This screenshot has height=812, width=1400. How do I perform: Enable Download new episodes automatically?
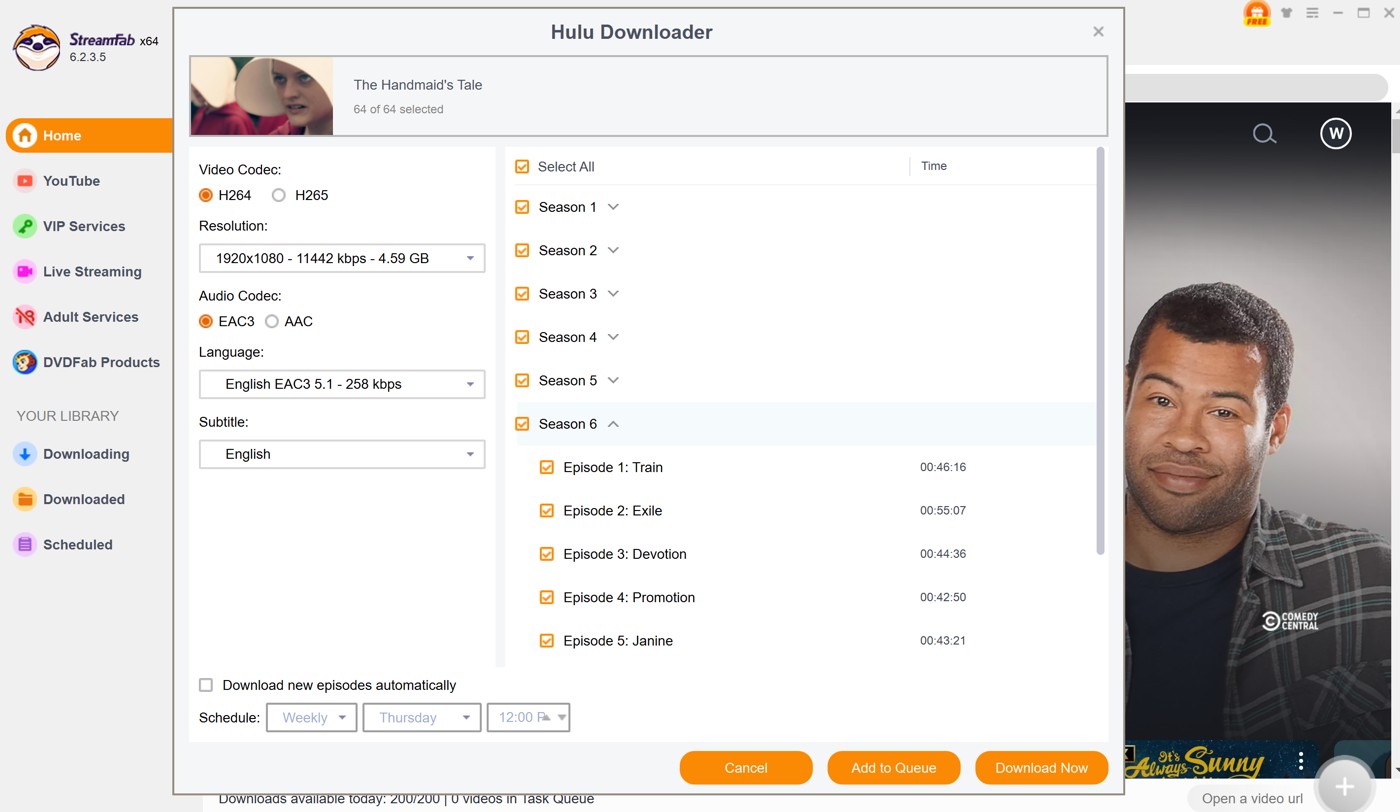pyautogui.click(x=206, y=685)
